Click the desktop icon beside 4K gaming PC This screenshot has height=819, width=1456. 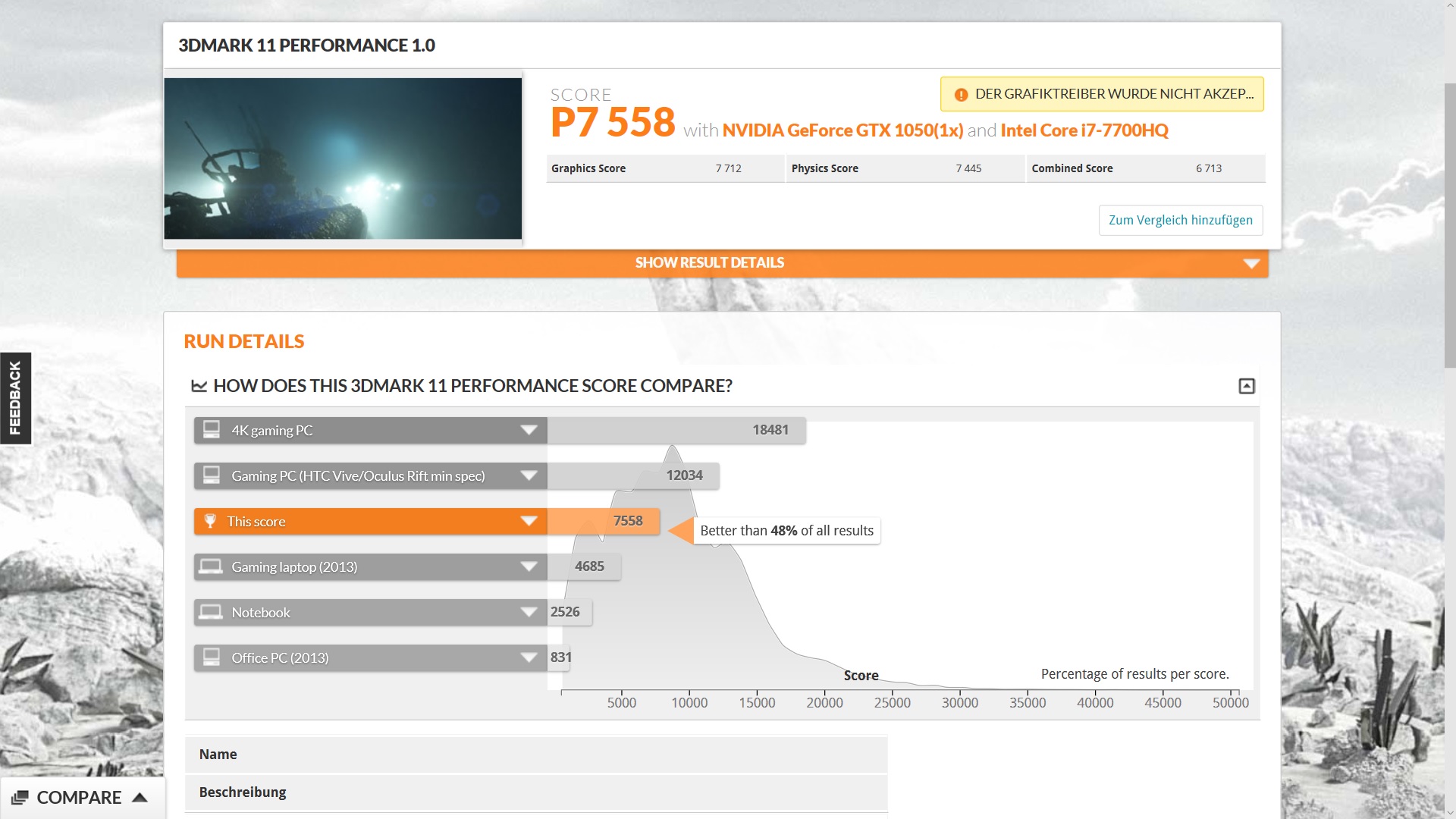click(212, 430)
